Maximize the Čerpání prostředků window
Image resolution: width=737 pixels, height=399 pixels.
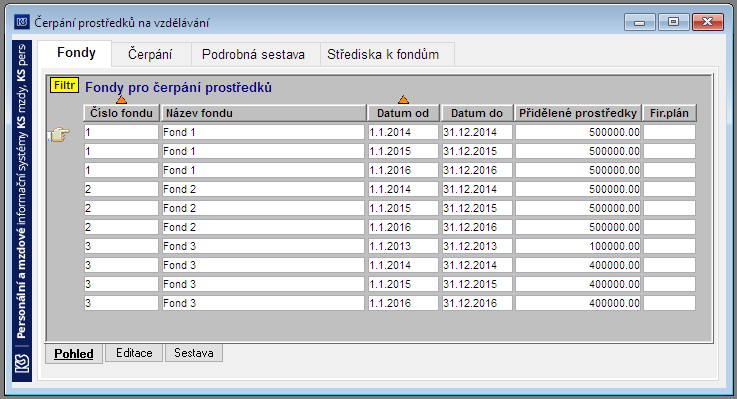pos(674,22)
